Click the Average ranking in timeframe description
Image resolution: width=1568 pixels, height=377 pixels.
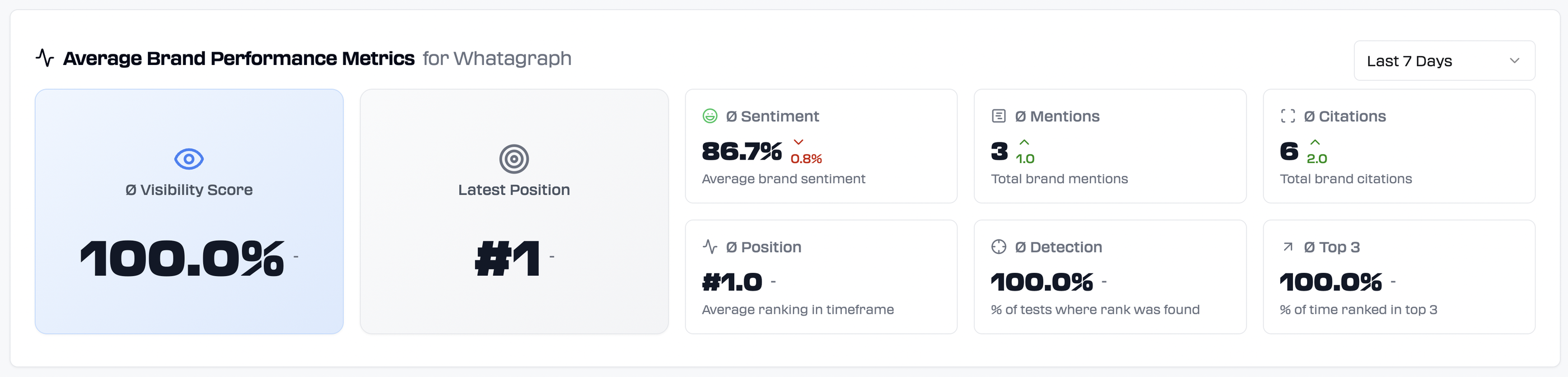click(797, 309)
